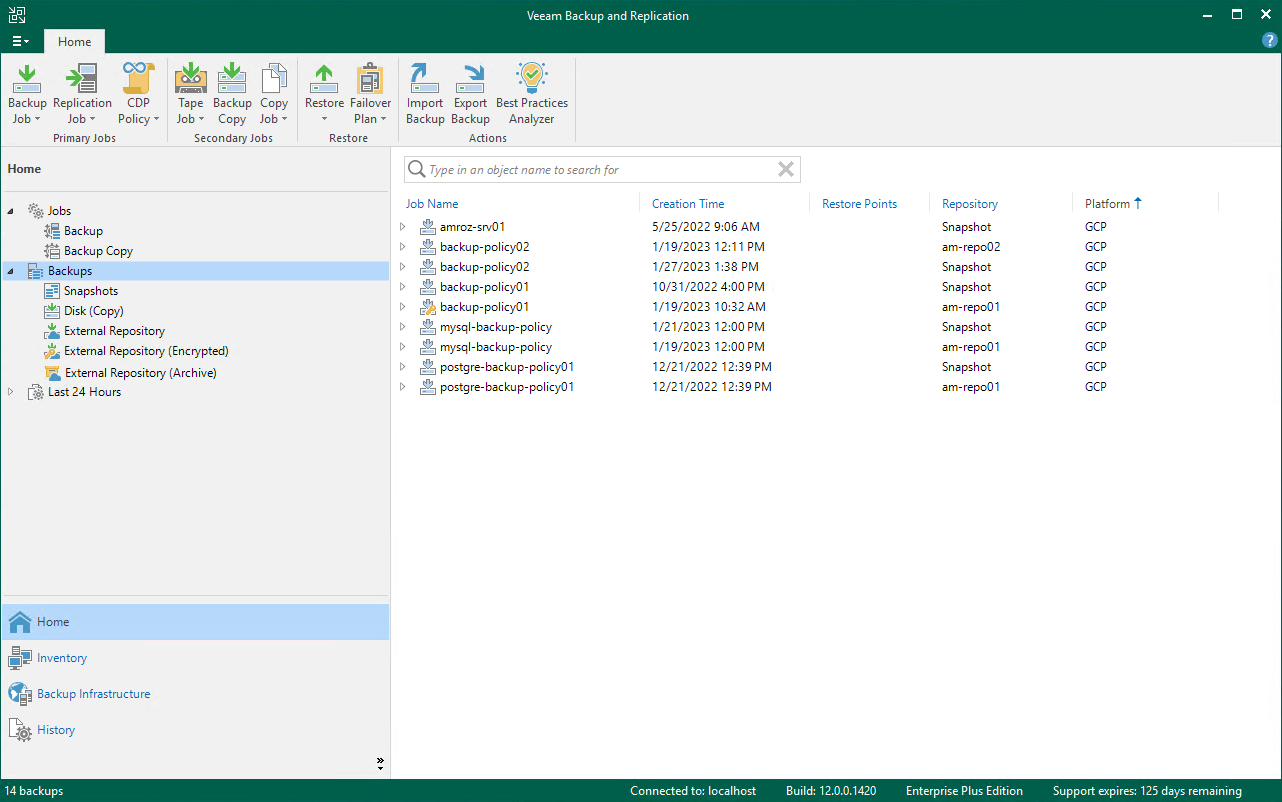Sort by the Creation Time column

tap(688, 204)
